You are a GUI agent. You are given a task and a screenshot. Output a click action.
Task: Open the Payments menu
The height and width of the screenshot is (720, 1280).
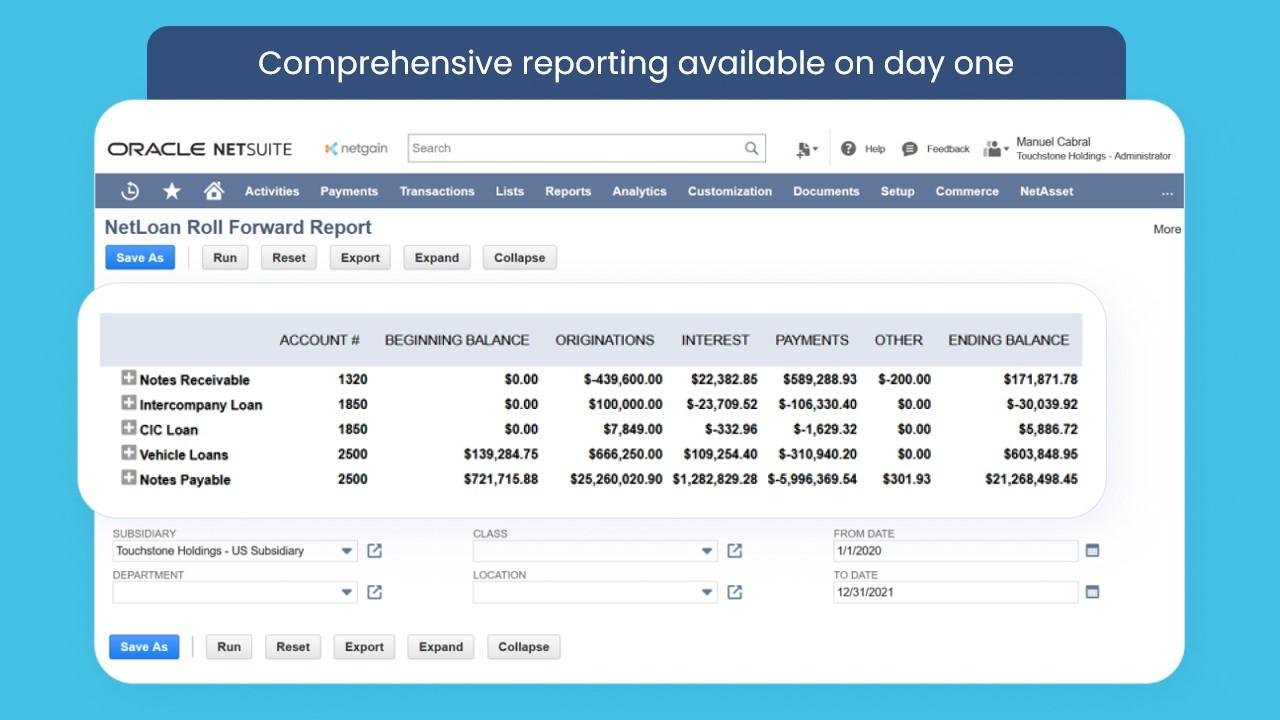click(349, 191)
